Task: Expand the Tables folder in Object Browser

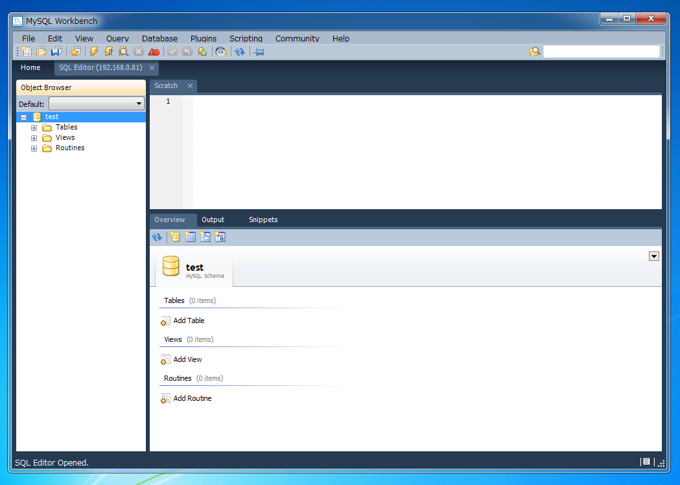Action: [x=34, y=128]
